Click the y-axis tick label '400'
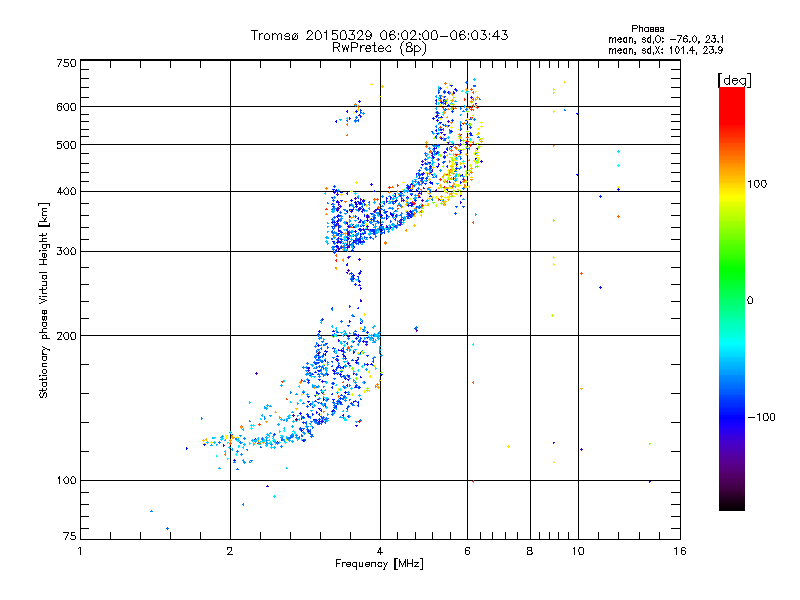Image resolution: width=800 pixels, height=600 pixels. pos(66,192)
